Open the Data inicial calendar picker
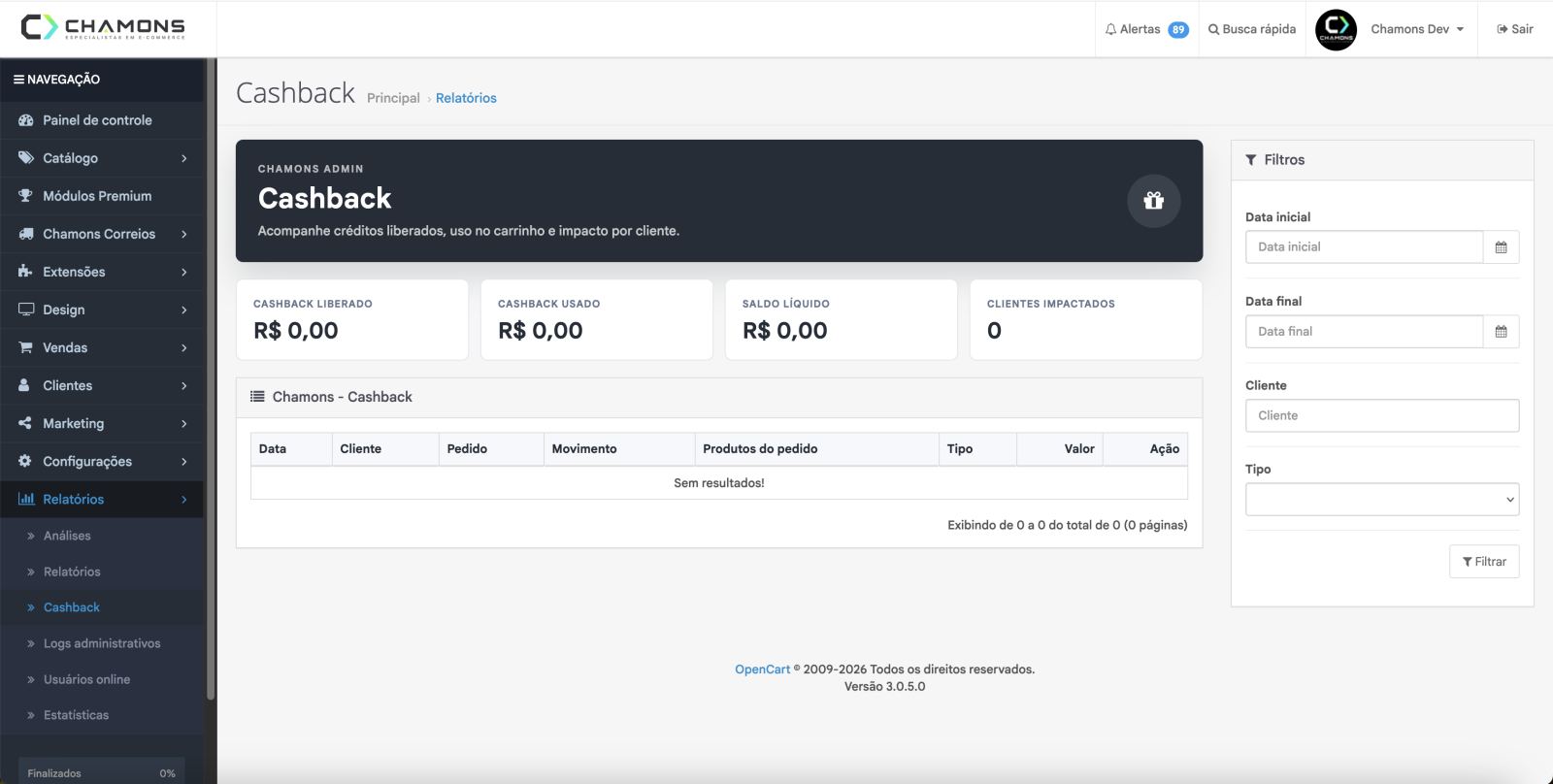This screenshot has height=784, width=1553. [x=1501, y=247]
